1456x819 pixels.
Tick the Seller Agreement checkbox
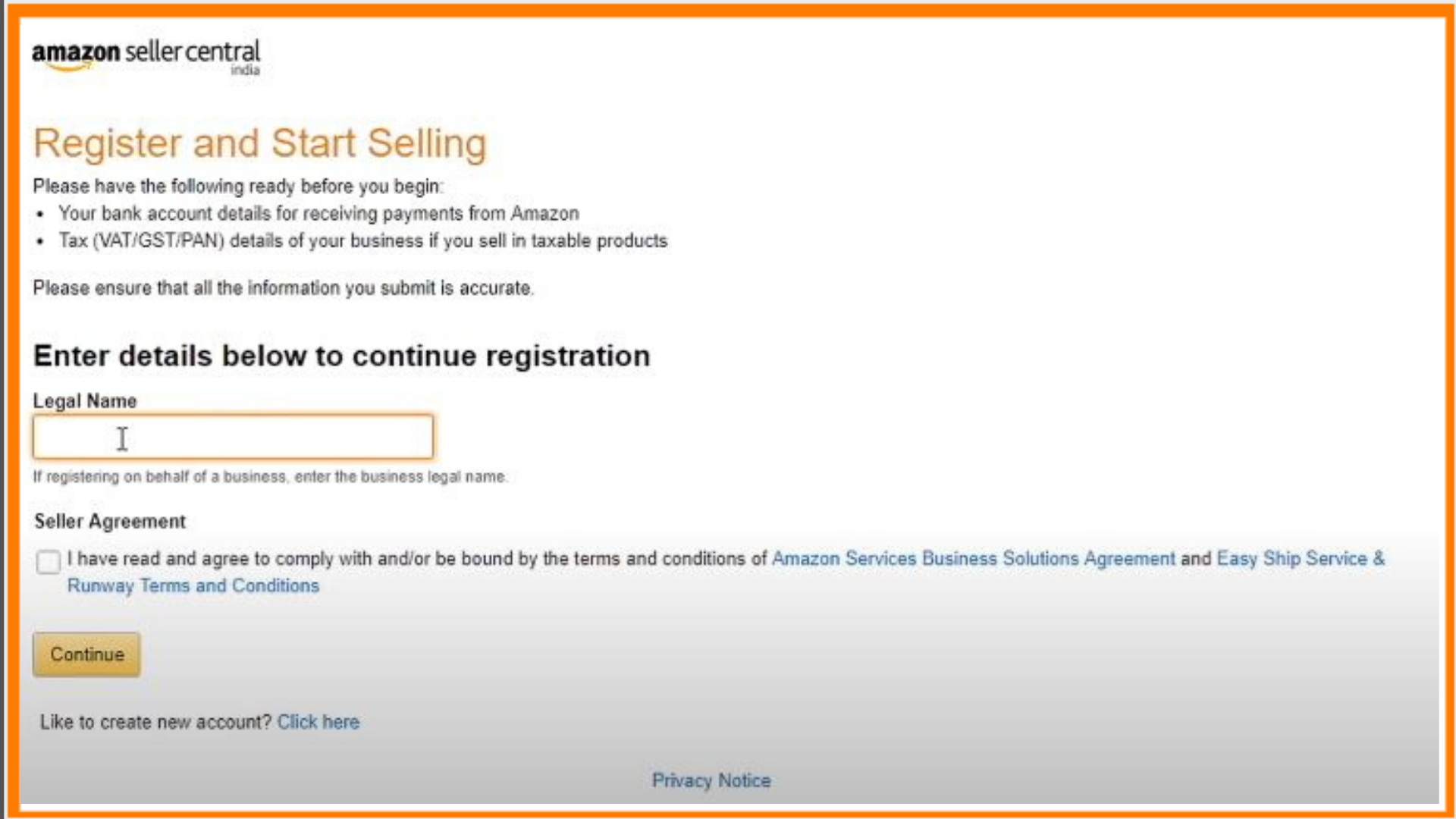point(49,562)
